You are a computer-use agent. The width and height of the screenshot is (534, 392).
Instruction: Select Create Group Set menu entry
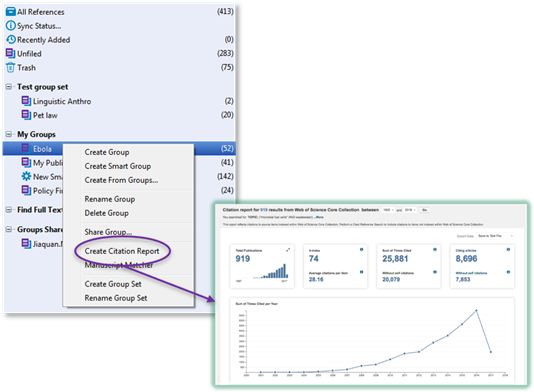[x=113, y=284]
